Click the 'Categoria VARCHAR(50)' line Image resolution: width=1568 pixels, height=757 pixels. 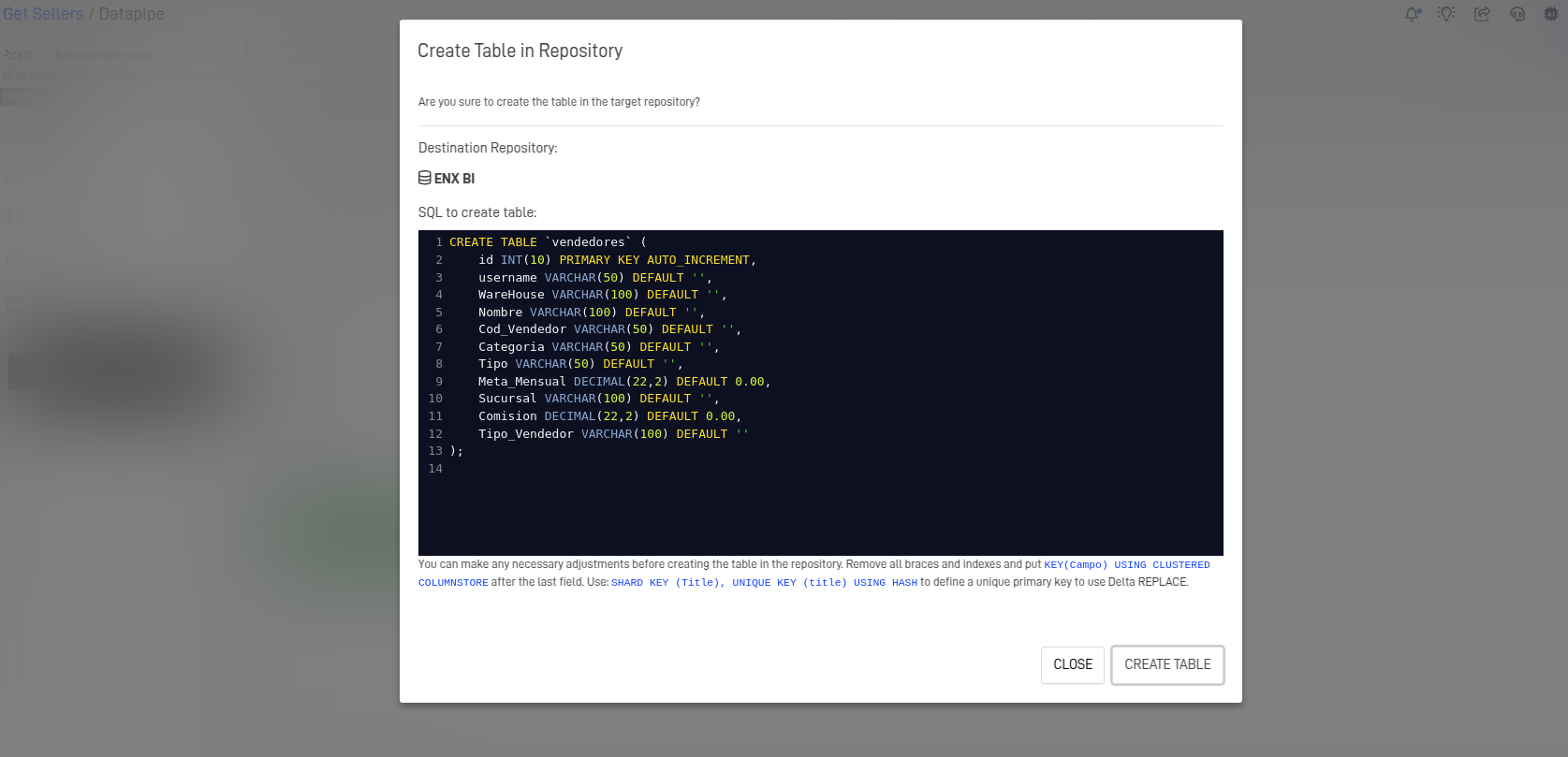click(599, 347)
